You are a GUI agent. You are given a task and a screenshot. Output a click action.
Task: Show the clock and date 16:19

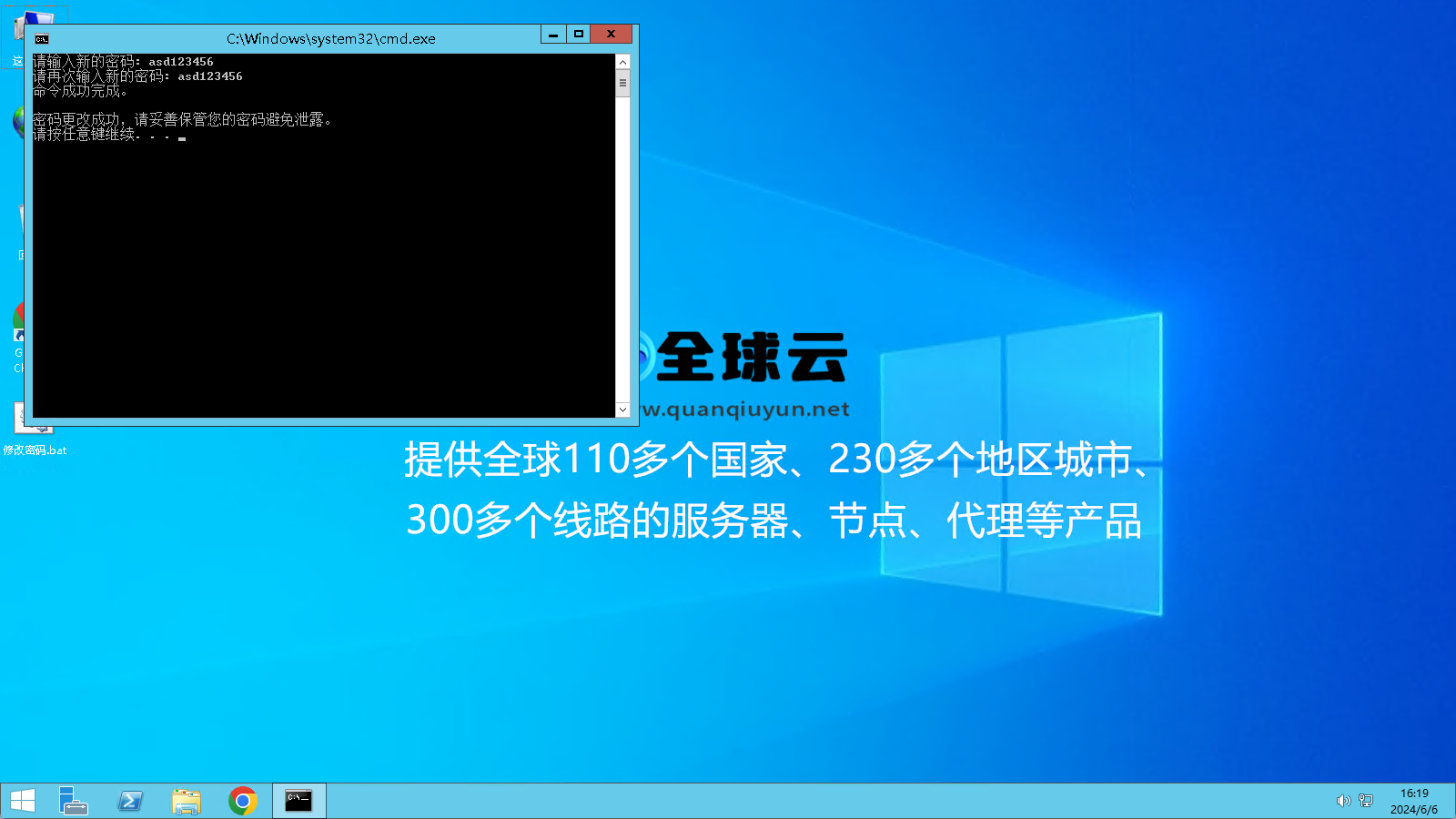[1414, 801]
